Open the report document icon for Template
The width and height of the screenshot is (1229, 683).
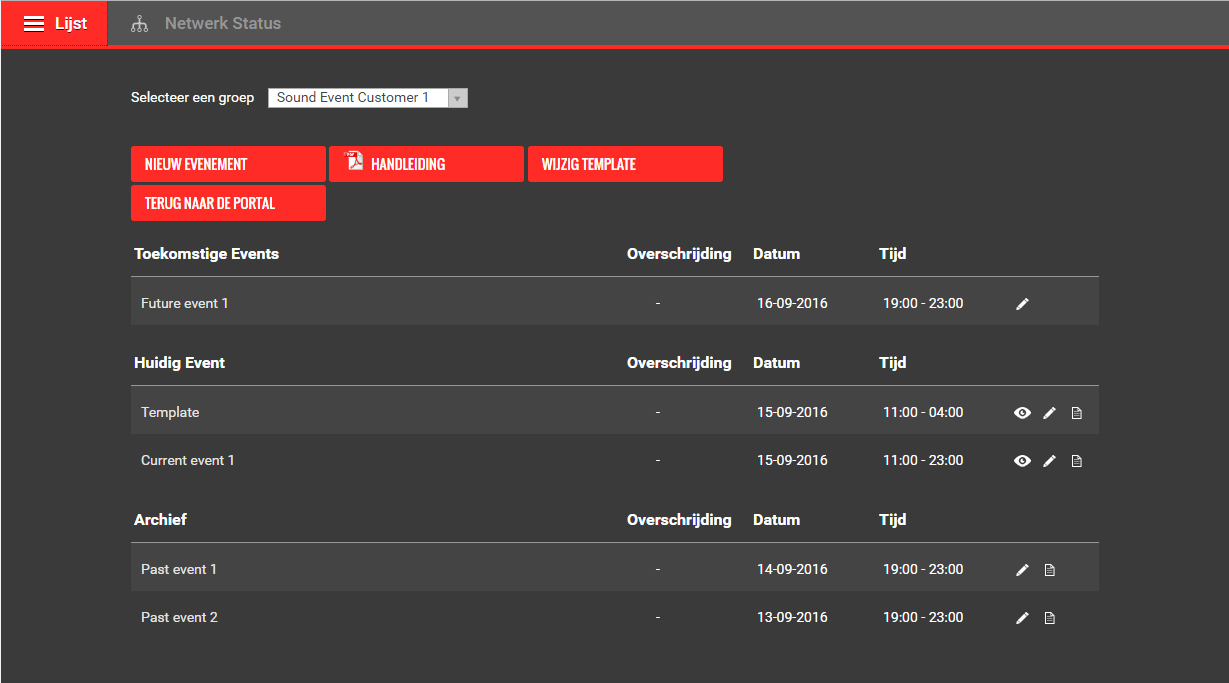coord(1077,413)
